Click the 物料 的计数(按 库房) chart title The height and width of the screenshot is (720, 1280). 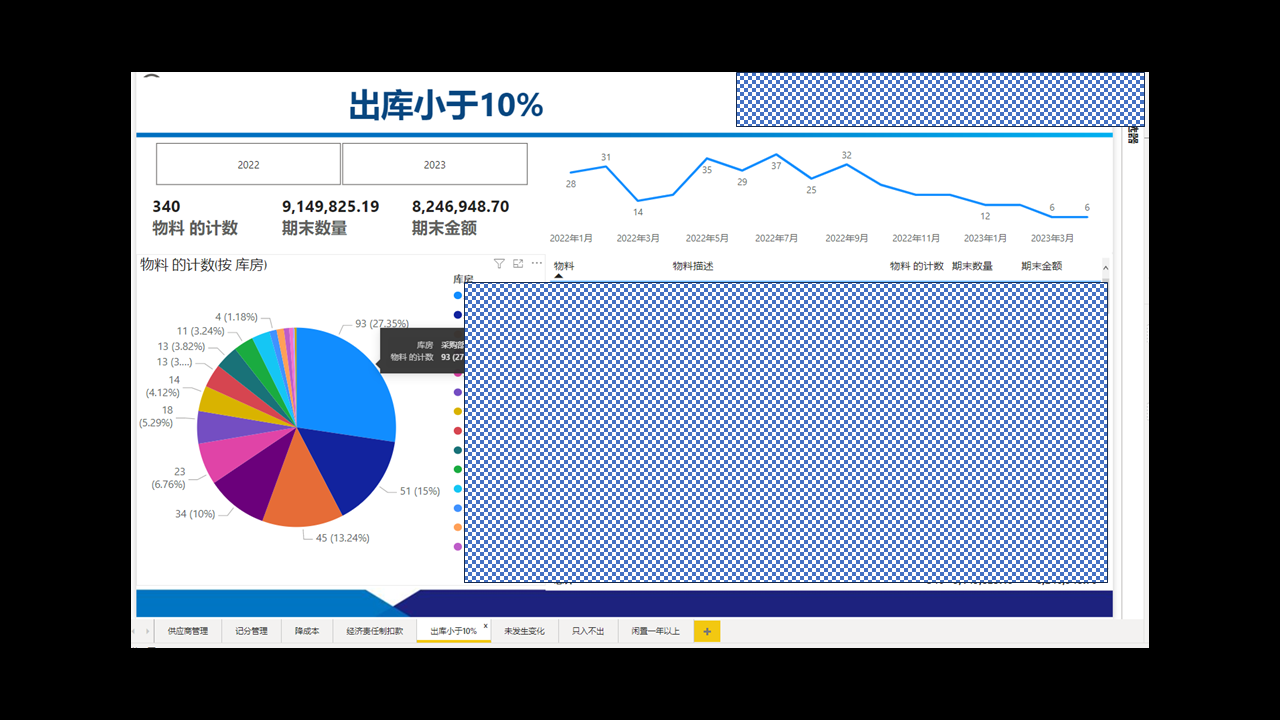tap(204, 265)
